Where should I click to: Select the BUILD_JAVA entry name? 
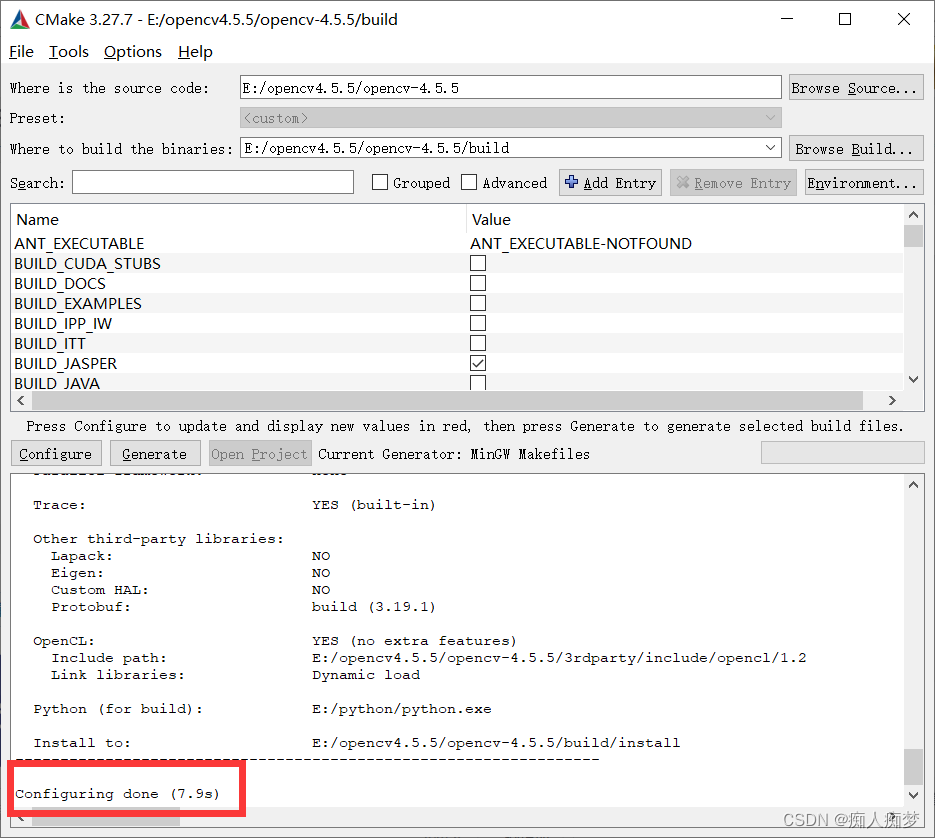pyautogui.click(x=57, y=383)
